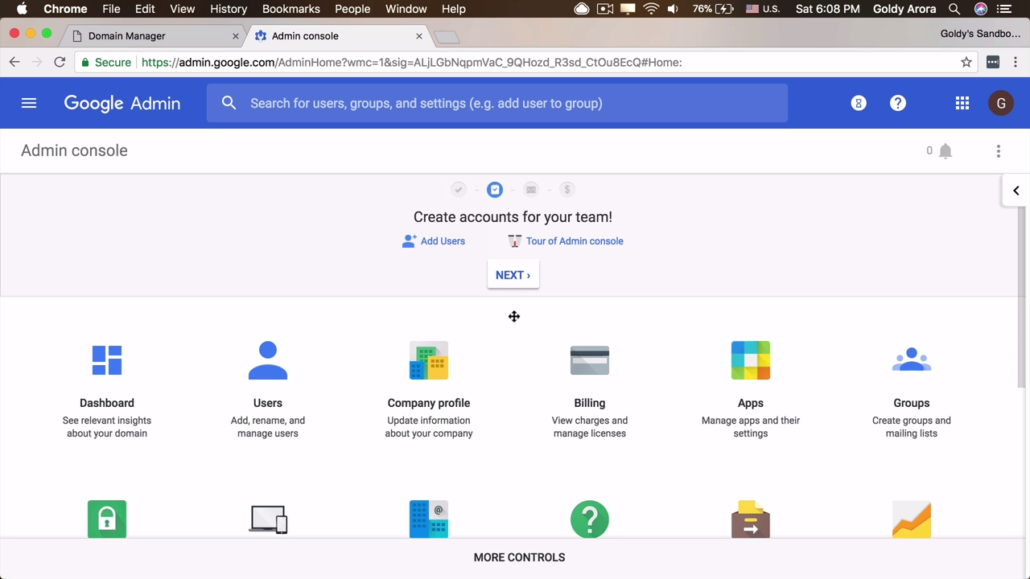Open macOS Spotlight search
1030x579 pixels.
[x=954, y=9]
